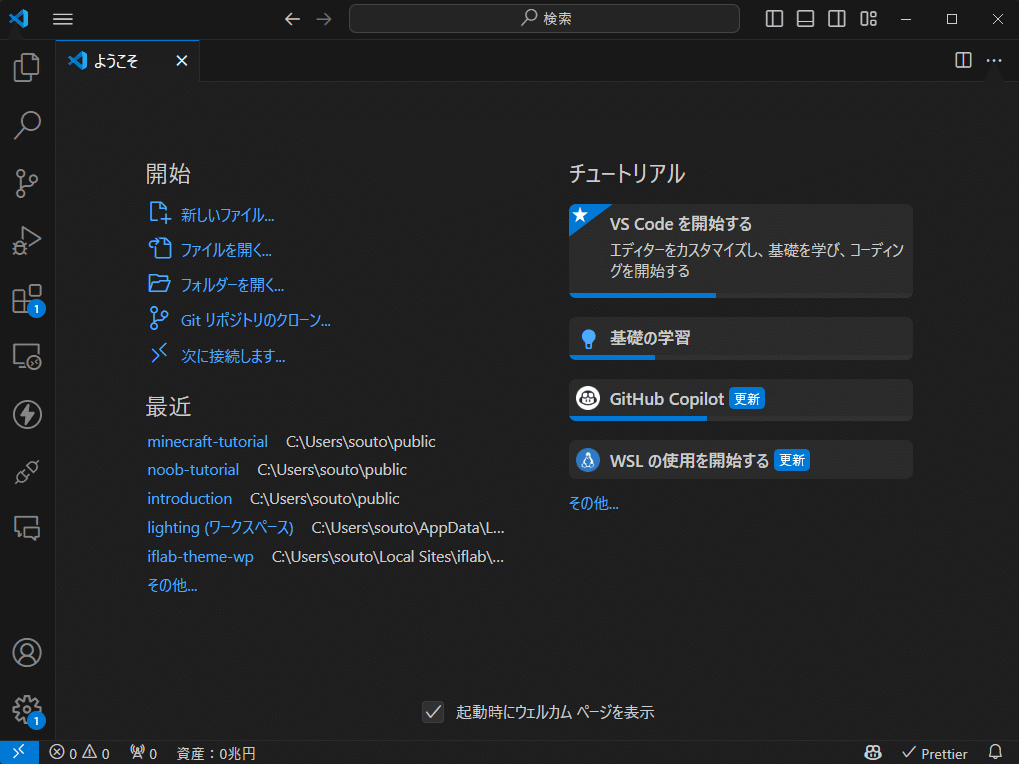Click その他... under recent list
1019x764 pixels.
[x=172, y=585]
